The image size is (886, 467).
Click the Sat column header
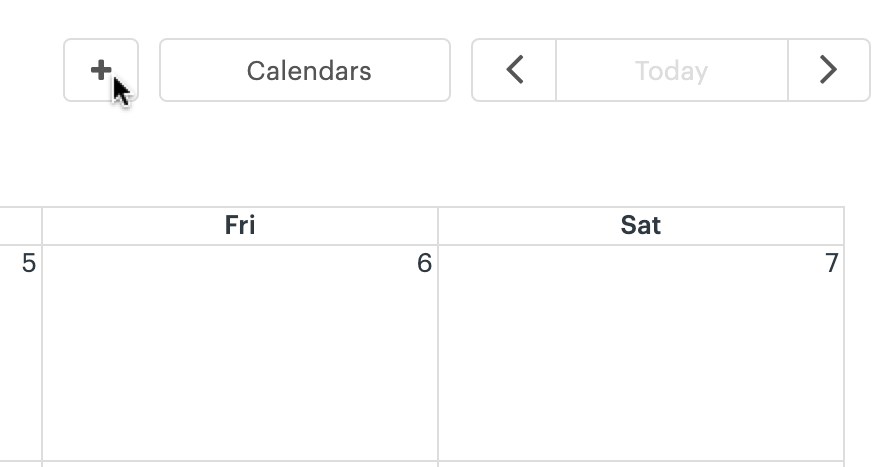pyautogui.click(x=641, y=226)
